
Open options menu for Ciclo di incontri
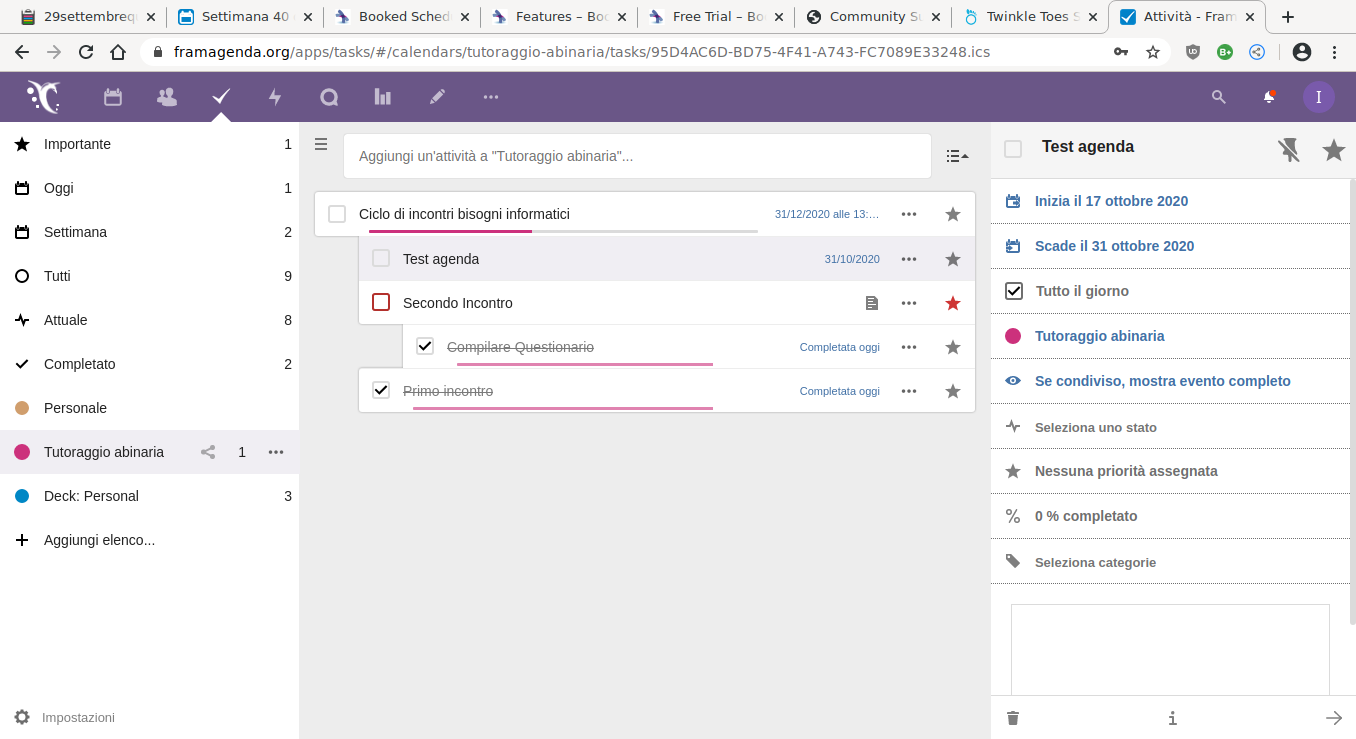click(x=909, y=214)
